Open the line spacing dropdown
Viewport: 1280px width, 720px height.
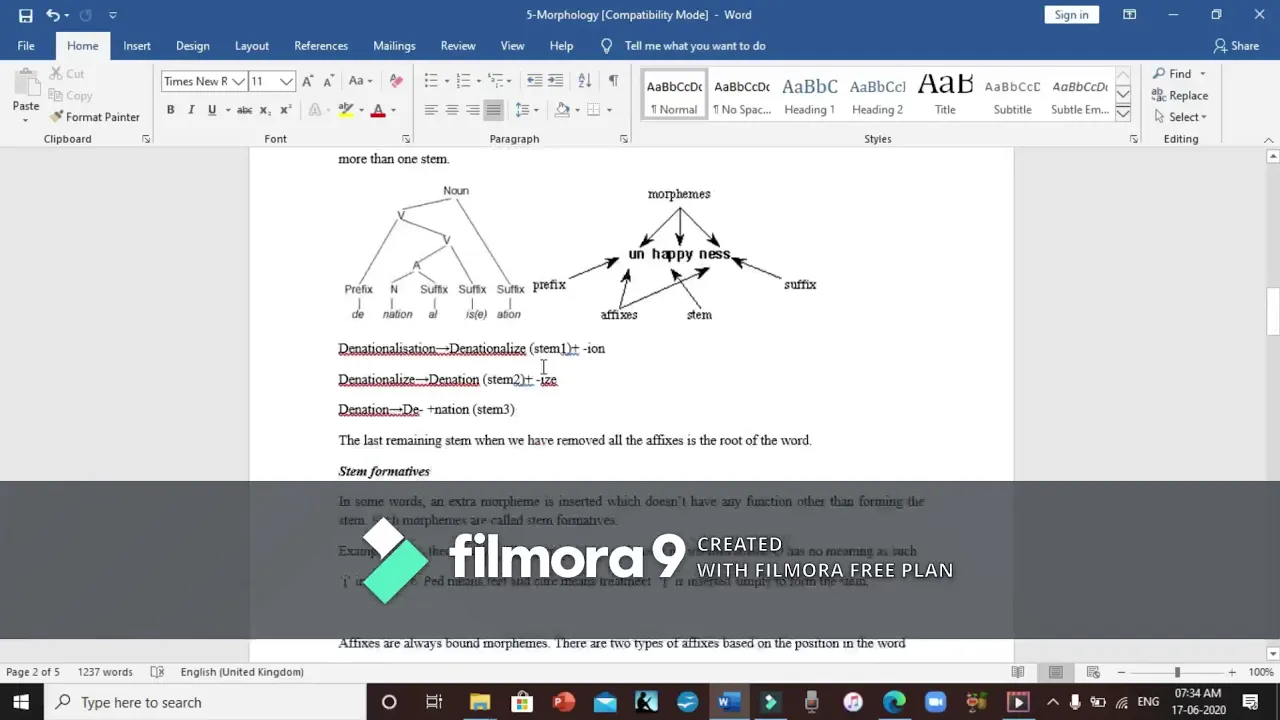coord(526,110)
